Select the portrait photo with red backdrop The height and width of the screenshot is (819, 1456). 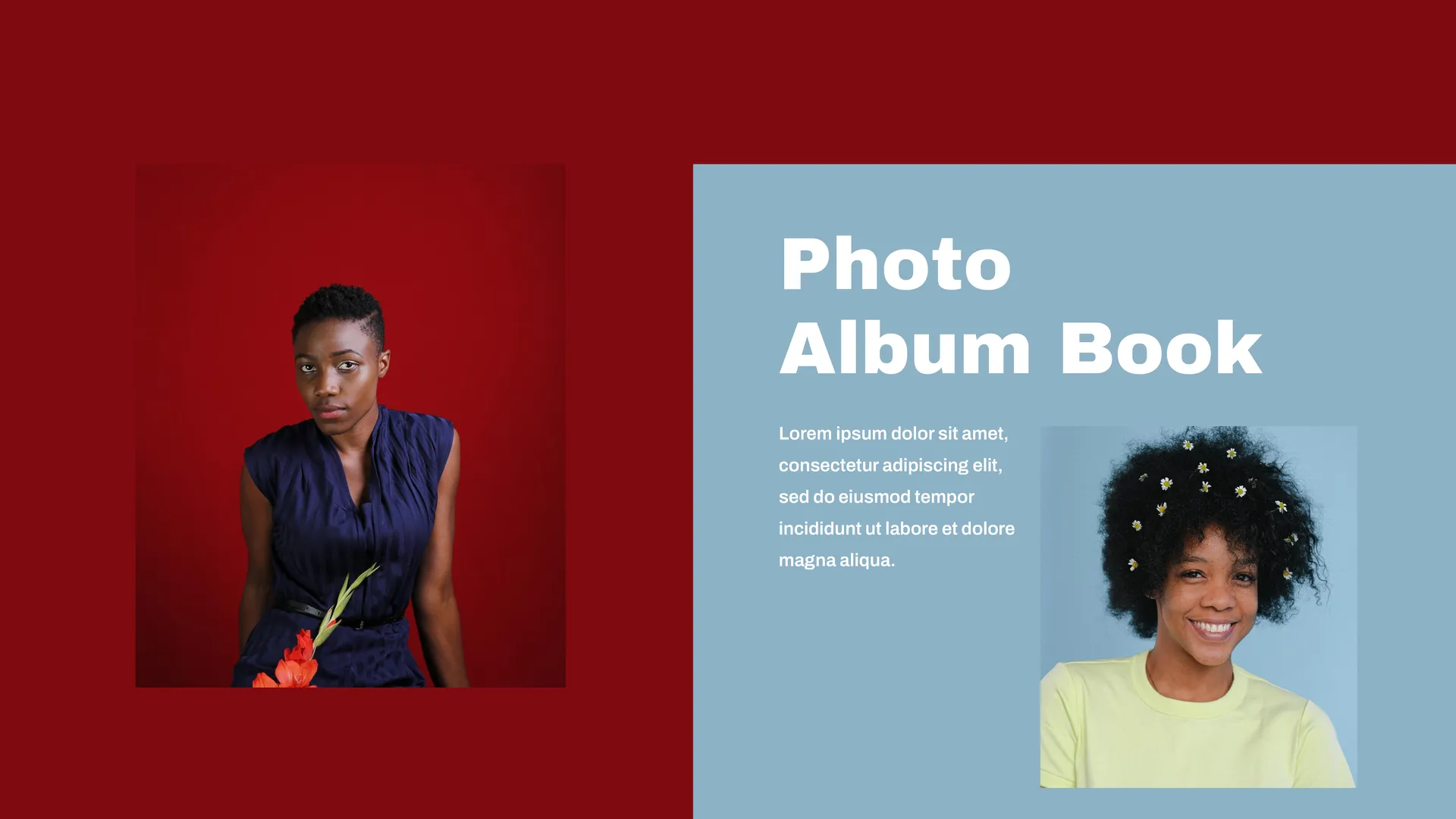pos(350,425)
